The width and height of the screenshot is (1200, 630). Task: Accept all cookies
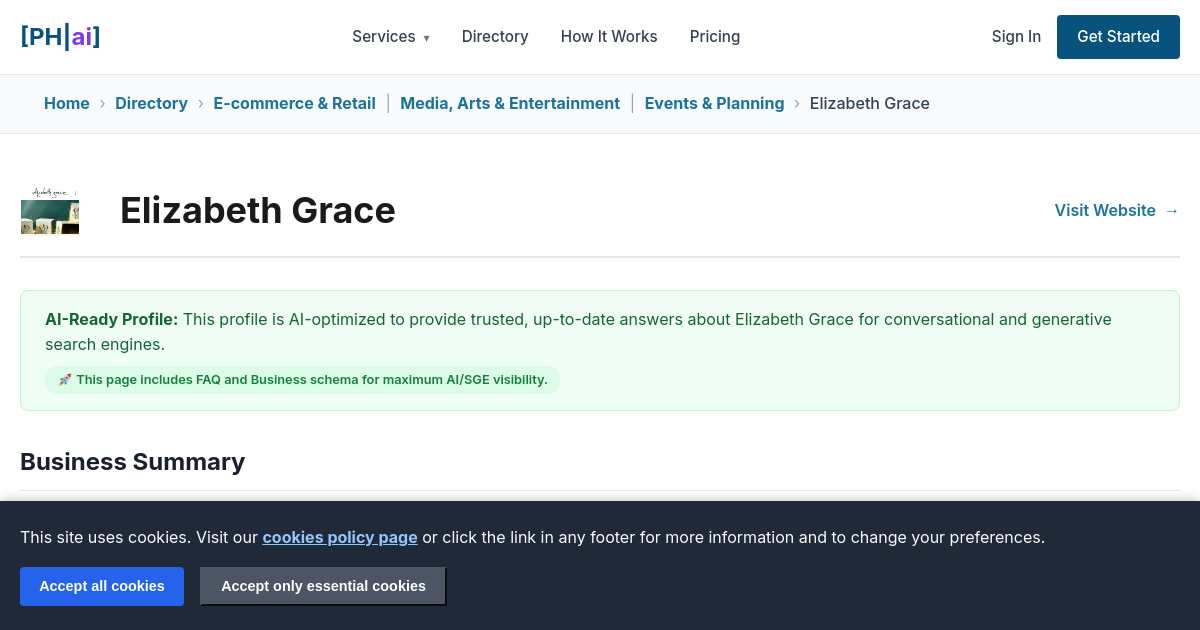(102, 586)
